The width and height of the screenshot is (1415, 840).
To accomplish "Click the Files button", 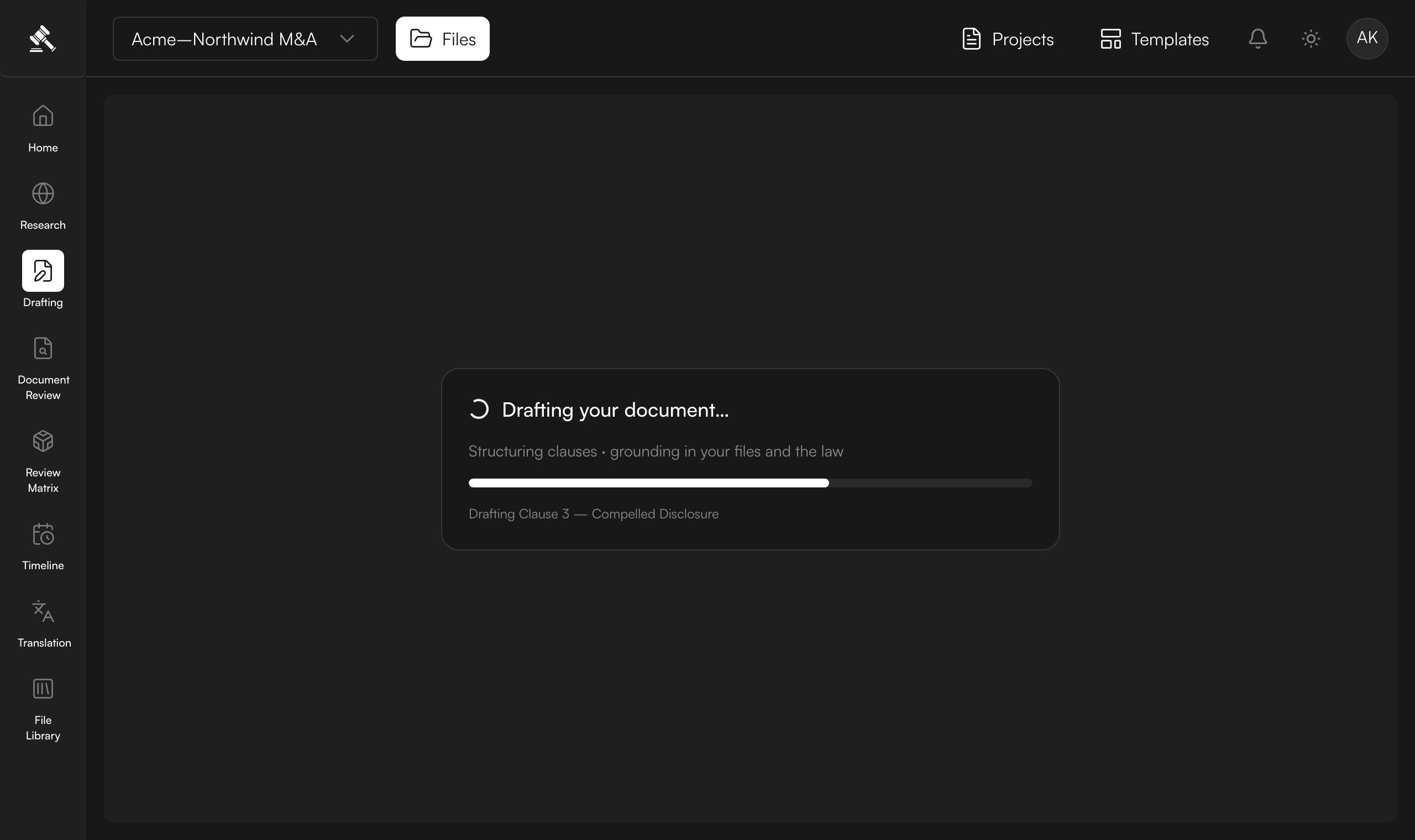I will click(443, 39).
